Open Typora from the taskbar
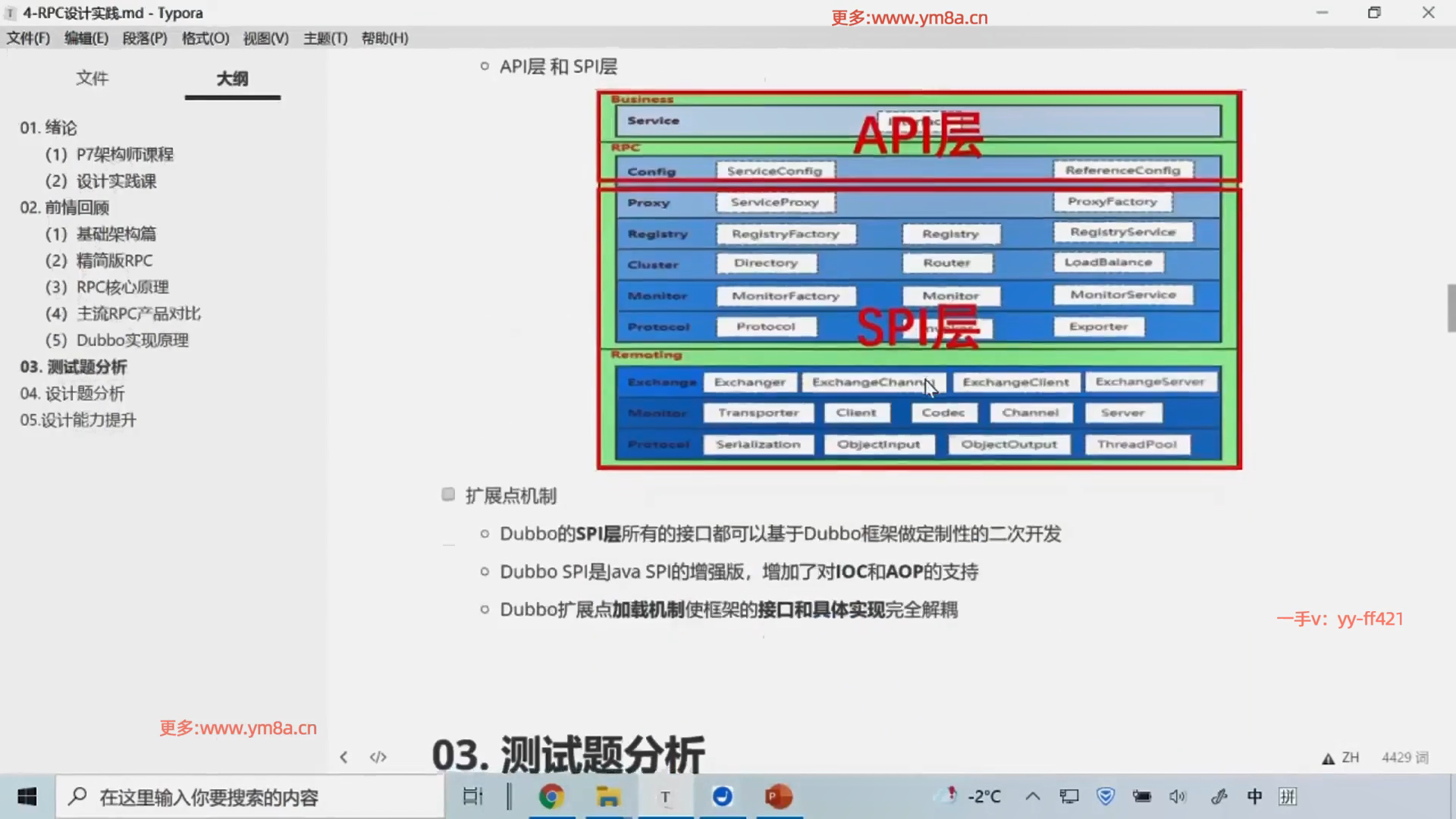Image resolution: width=1456 pixels, height=819 pixels. pos(665,796)
